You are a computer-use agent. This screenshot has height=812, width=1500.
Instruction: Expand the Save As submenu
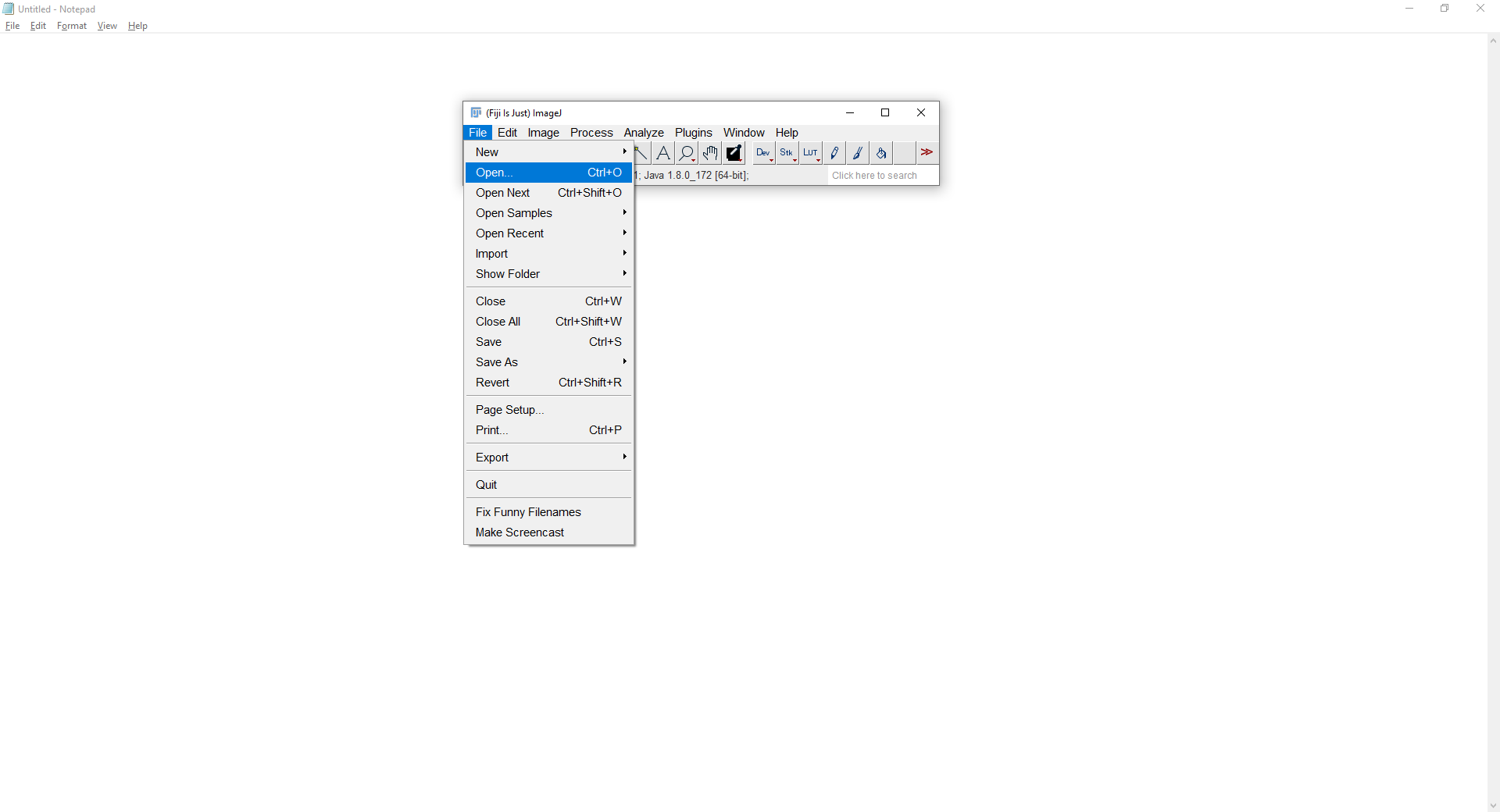[548, 362]
